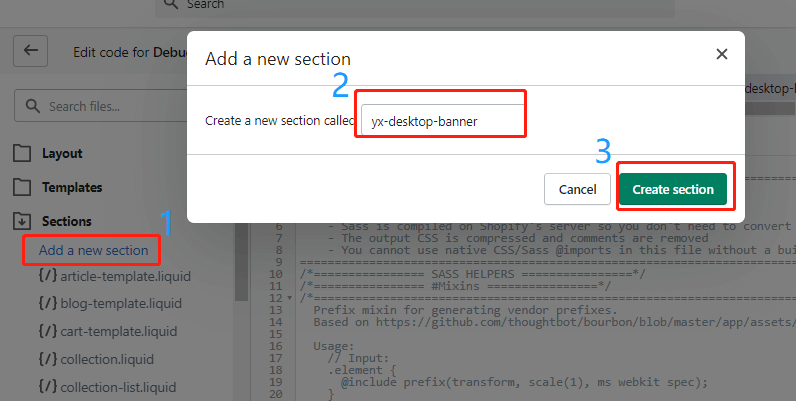The image size is (796, 401).
Task: Close the Add a new section dialog
Action: point(721,55)
